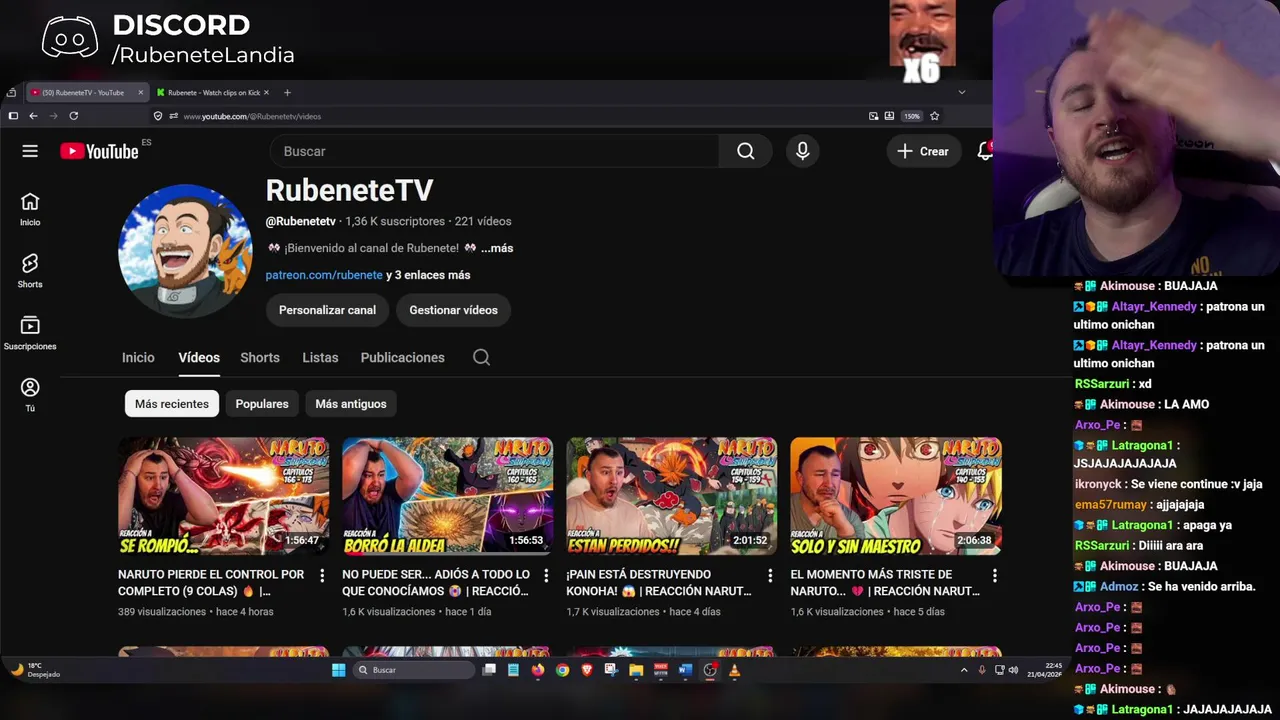Image resolution: width=1280 pixels, height=720 pixels.
Task: Open the Tú section in sidebar
Action: (30, 395)
